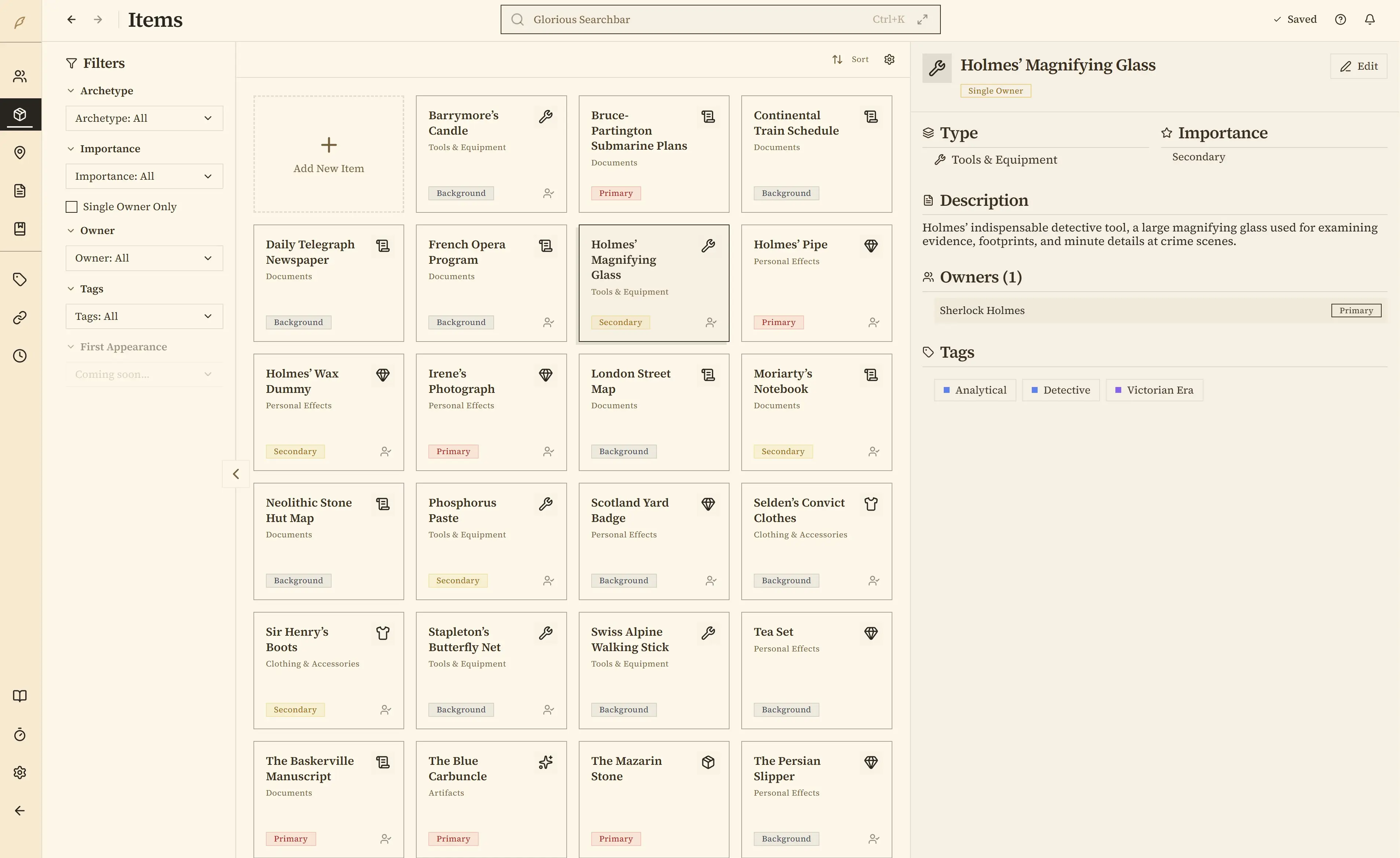1400x858 pixels.
Task: Open the Owner: All dropdown
Action: pyautogui.click(x=144, y=258)
